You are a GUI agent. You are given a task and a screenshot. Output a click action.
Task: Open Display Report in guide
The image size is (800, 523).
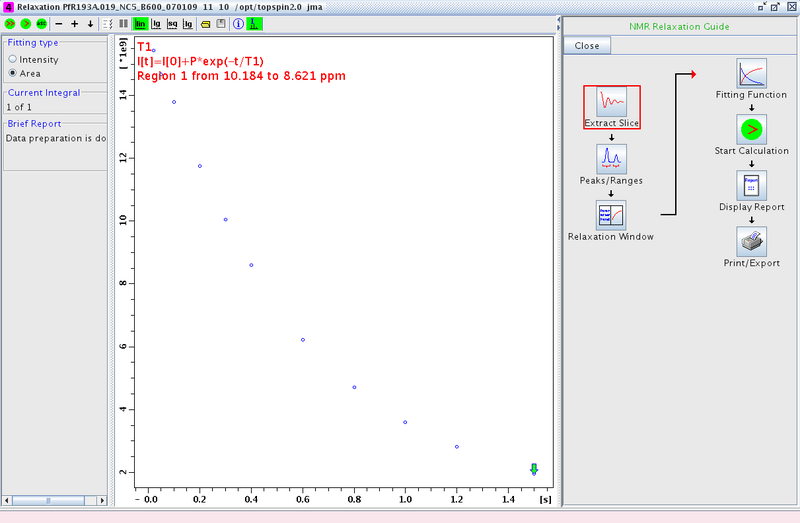pyautogui.click(x=751, y=185)
